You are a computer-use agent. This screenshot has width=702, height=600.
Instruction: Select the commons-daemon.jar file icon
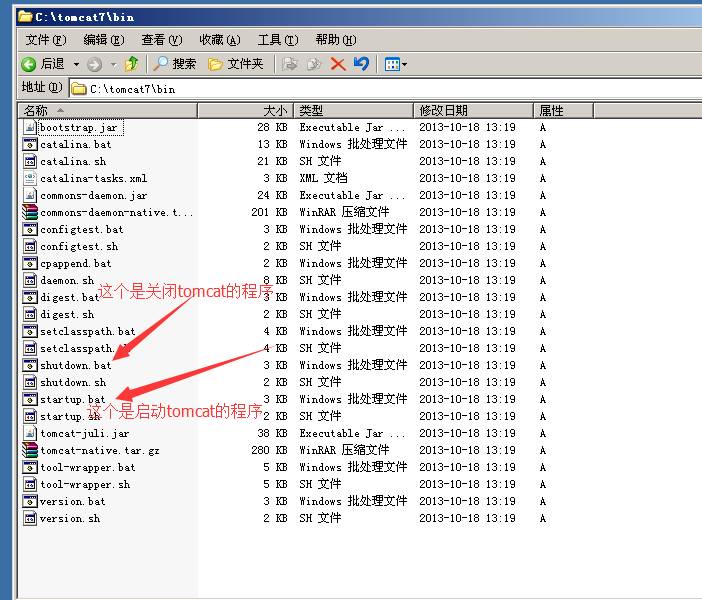30,195
